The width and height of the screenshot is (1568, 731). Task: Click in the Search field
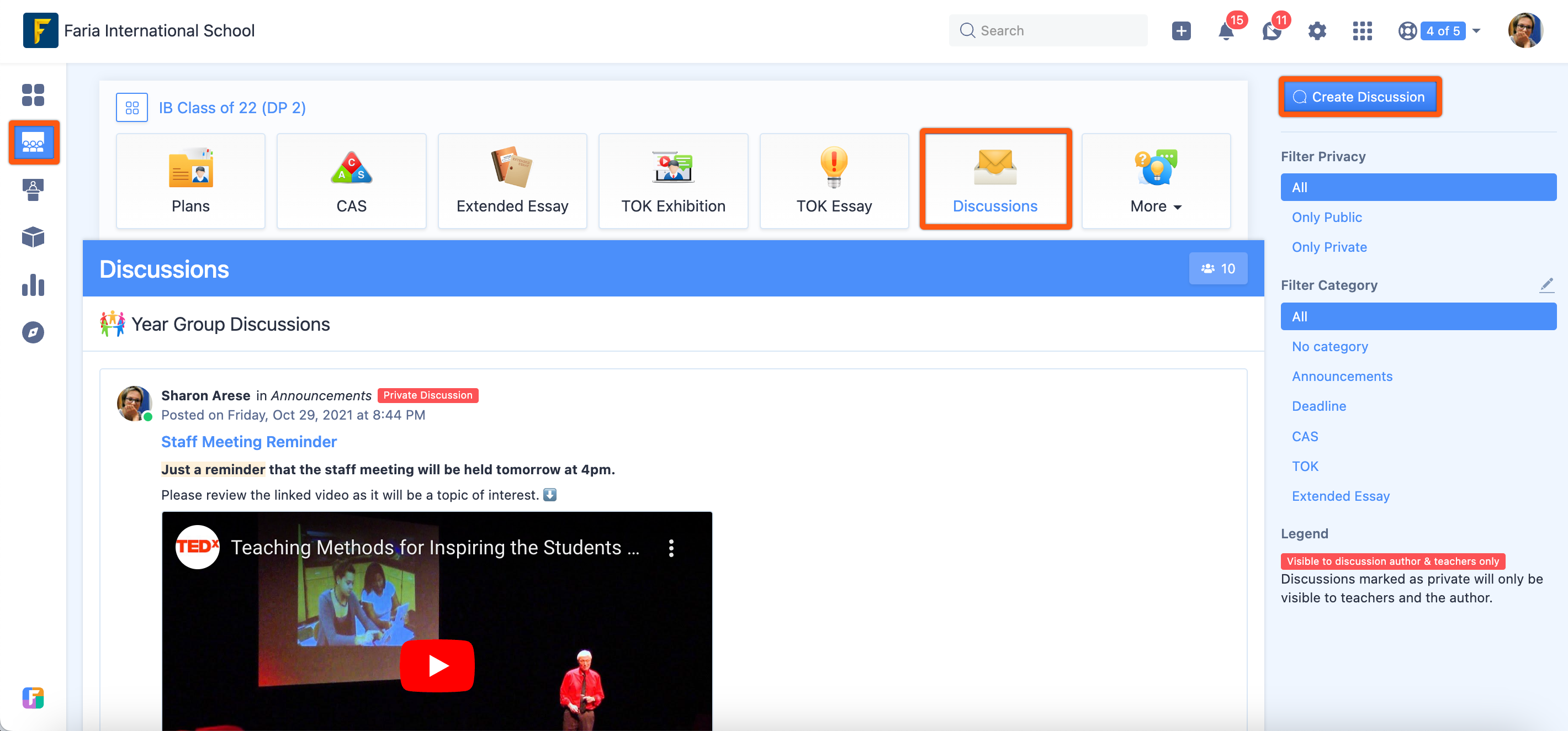[1047, 30]
